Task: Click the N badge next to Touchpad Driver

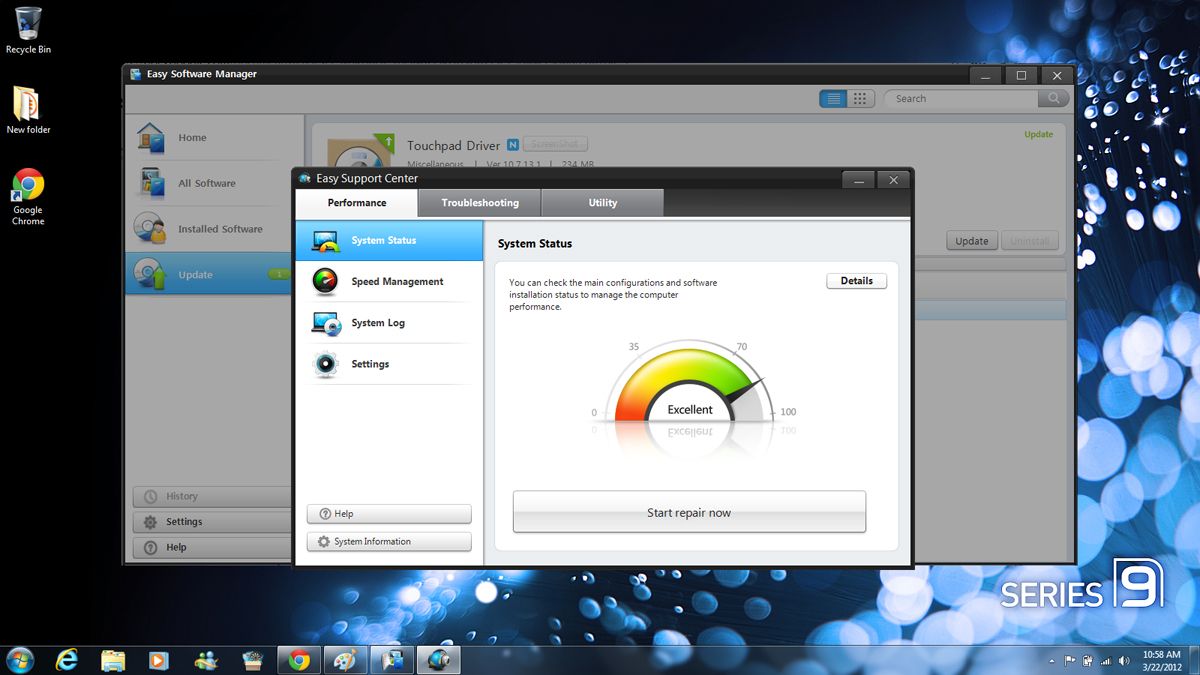Action: coord(513,145)
